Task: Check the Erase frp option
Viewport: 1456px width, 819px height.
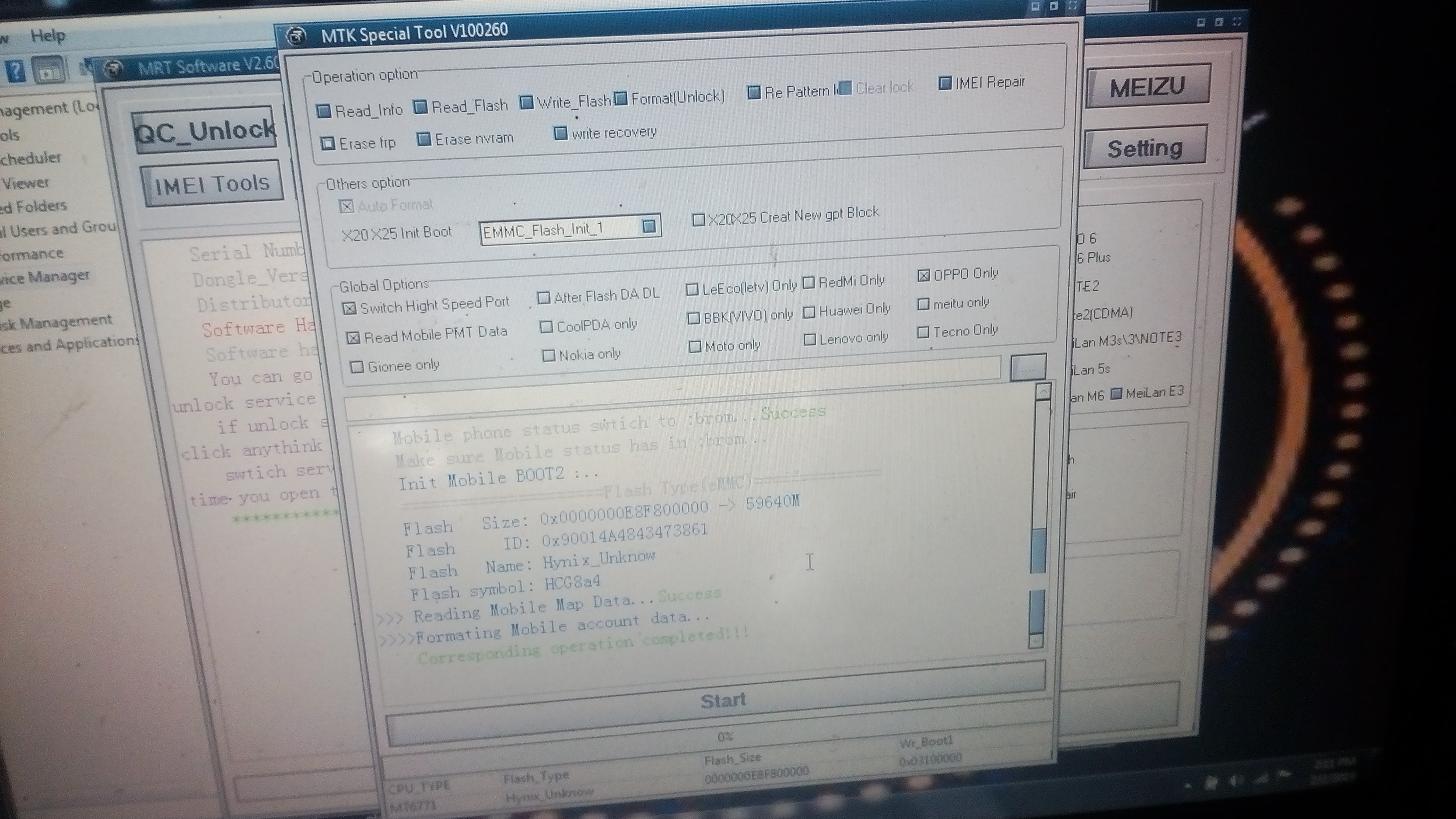Action: point(328,143)
